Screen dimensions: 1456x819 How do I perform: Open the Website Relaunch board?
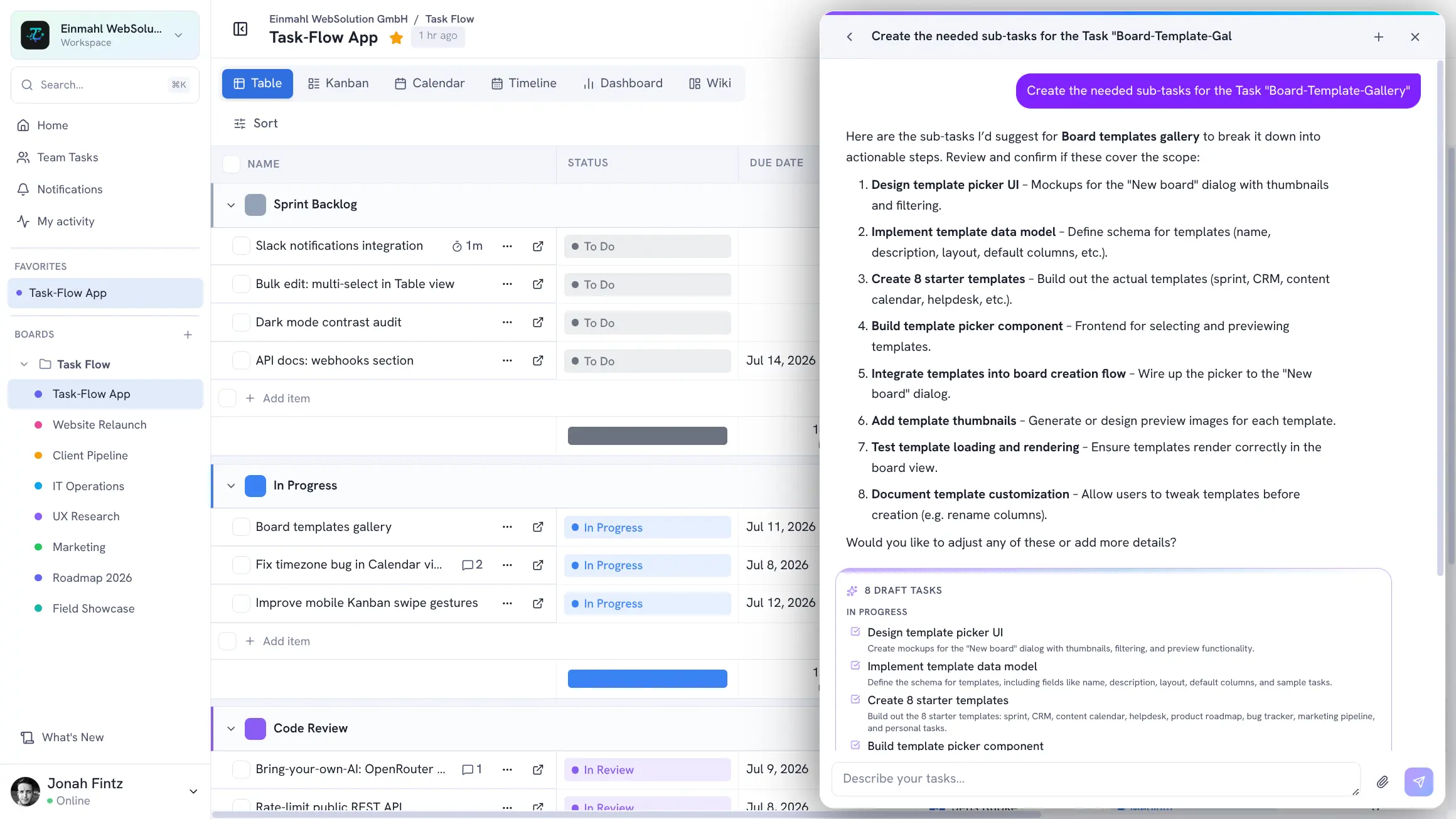click(99, 425)
